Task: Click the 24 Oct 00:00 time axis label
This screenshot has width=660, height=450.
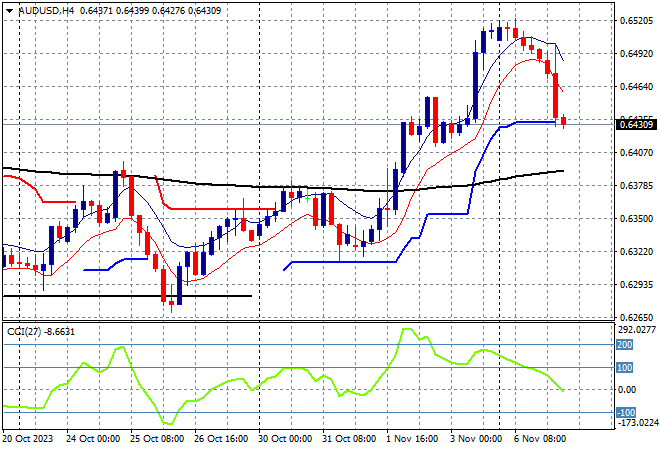Action: [93, 439]
